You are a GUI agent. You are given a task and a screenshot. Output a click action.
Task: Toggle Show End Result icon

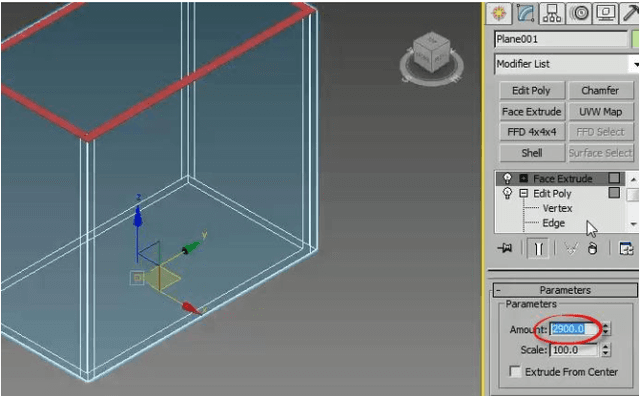538,248
